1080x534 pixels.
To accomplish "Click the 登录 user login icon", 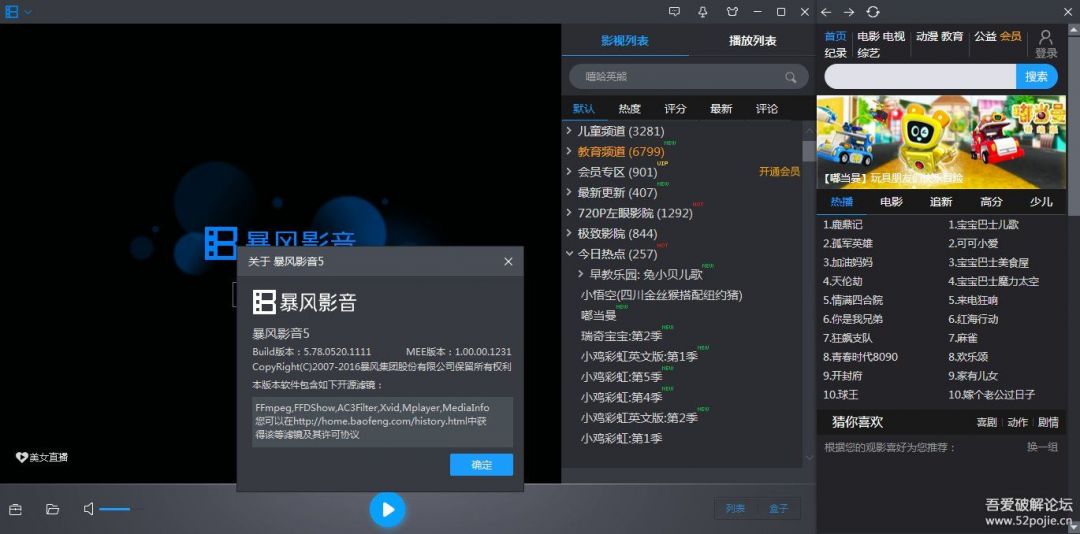I will pyautogui.click(x=1046, y=44).
